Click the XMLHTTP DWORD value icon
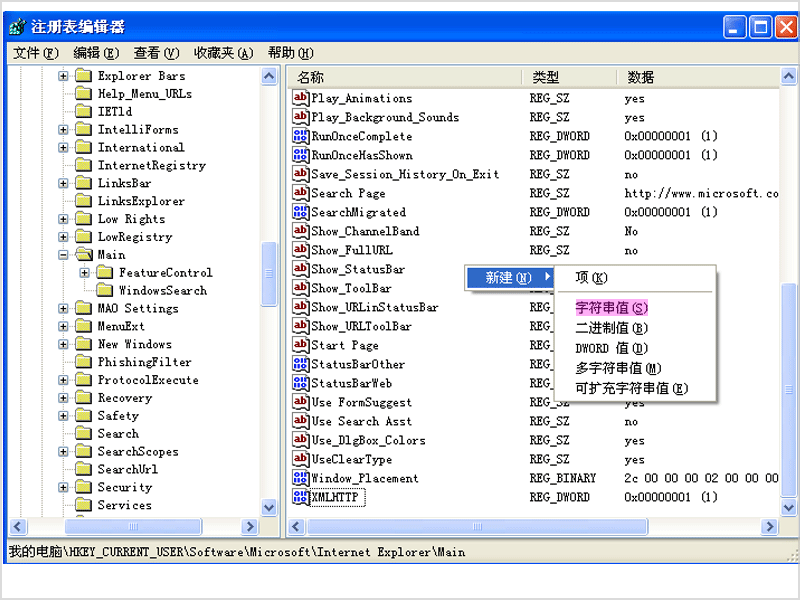The height and width of the screenshot is (600, 800). click(300, 497)
